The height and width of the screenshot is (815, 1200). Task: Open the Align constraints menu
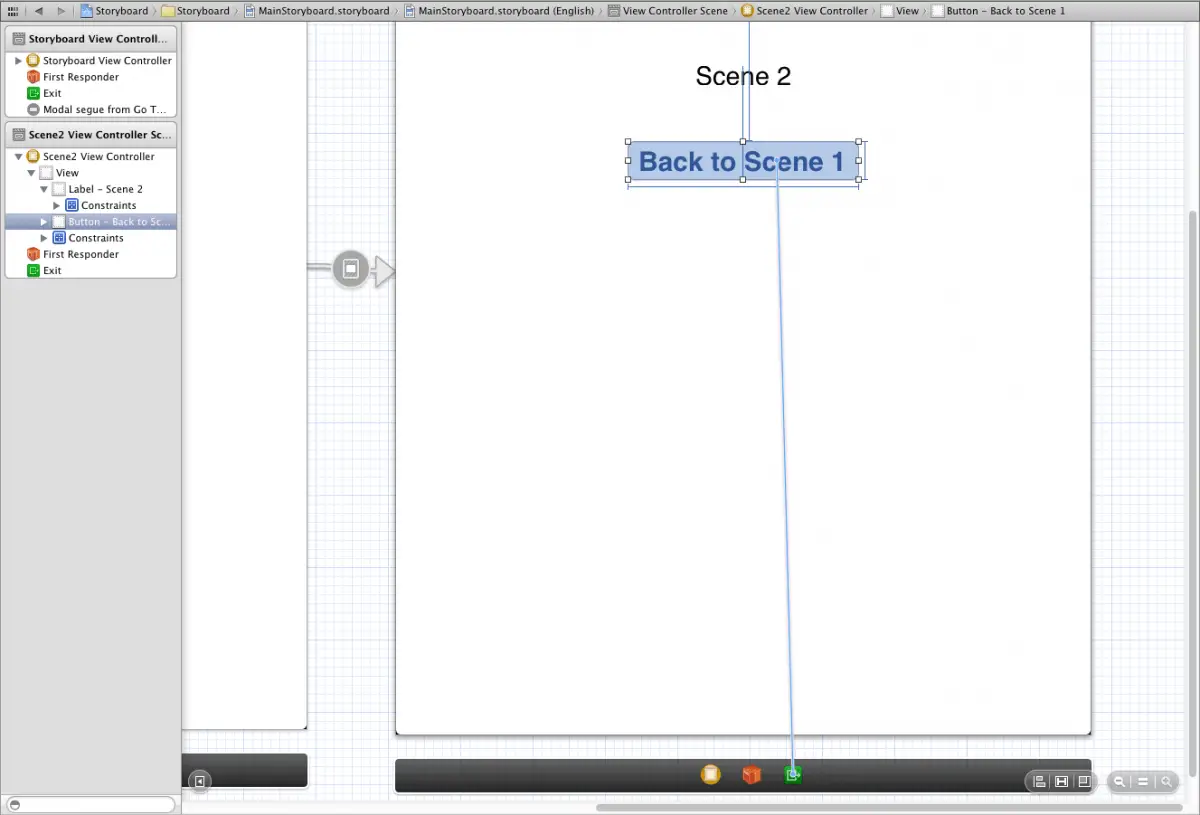click(1040, 782)
